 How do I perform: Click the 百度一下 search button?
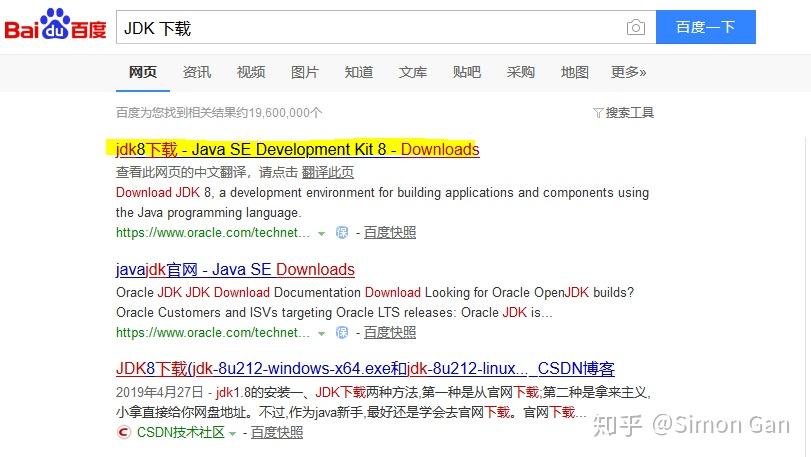tap(705, 27)
